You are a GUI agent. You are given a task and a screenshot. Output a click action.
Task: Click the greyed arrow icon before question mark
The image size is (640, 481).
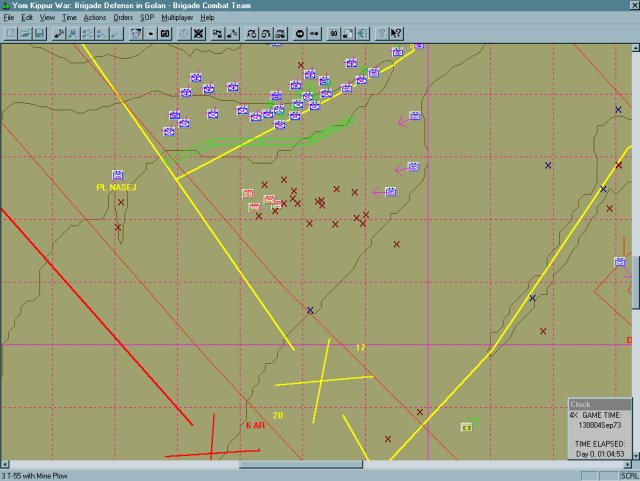pyautogui.click(x=362, y=33)
